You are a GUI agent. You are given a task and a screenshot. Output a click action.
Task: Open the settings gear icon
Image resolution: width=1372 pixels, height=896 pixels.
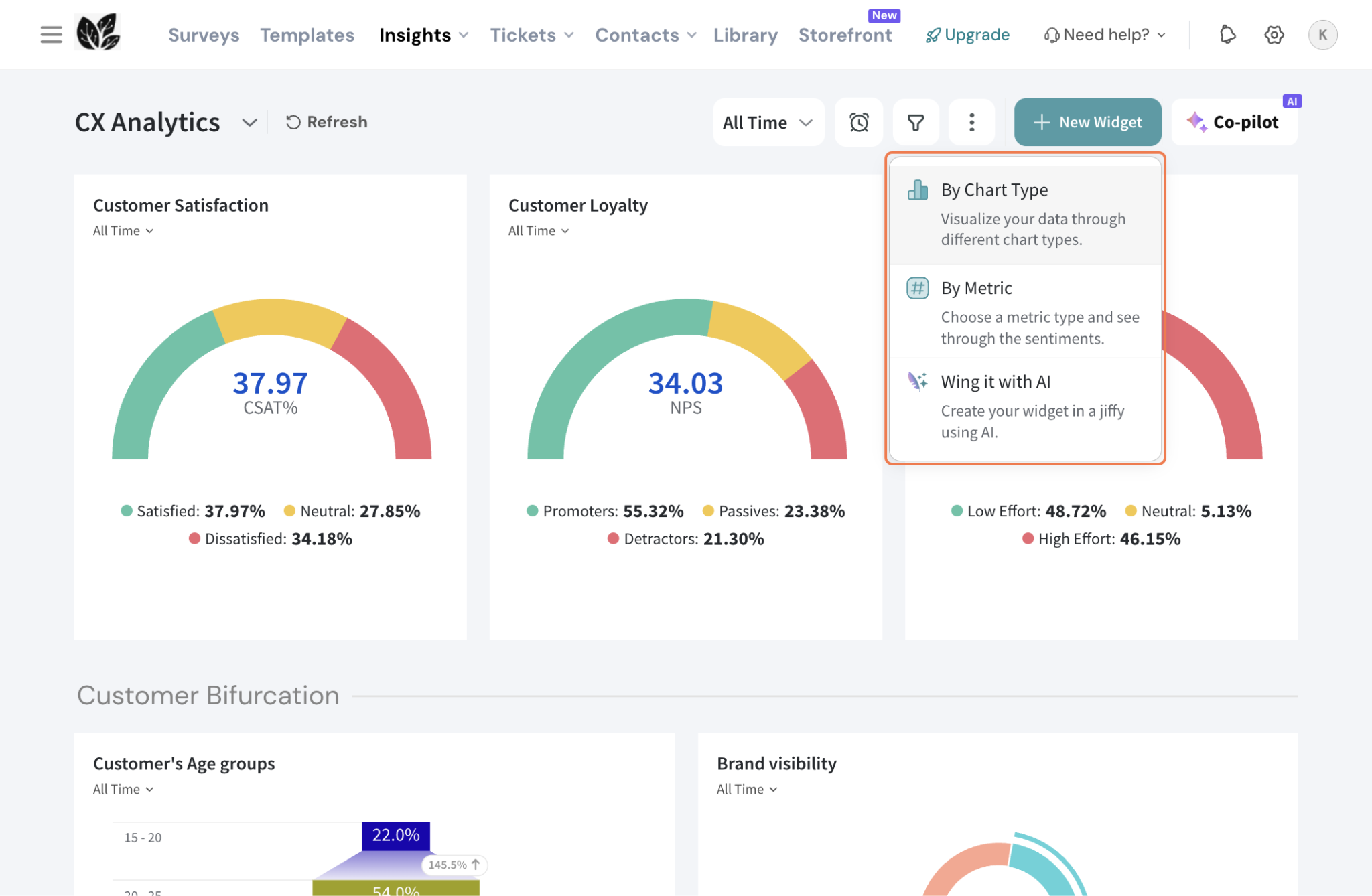(x=1274, y=35)
